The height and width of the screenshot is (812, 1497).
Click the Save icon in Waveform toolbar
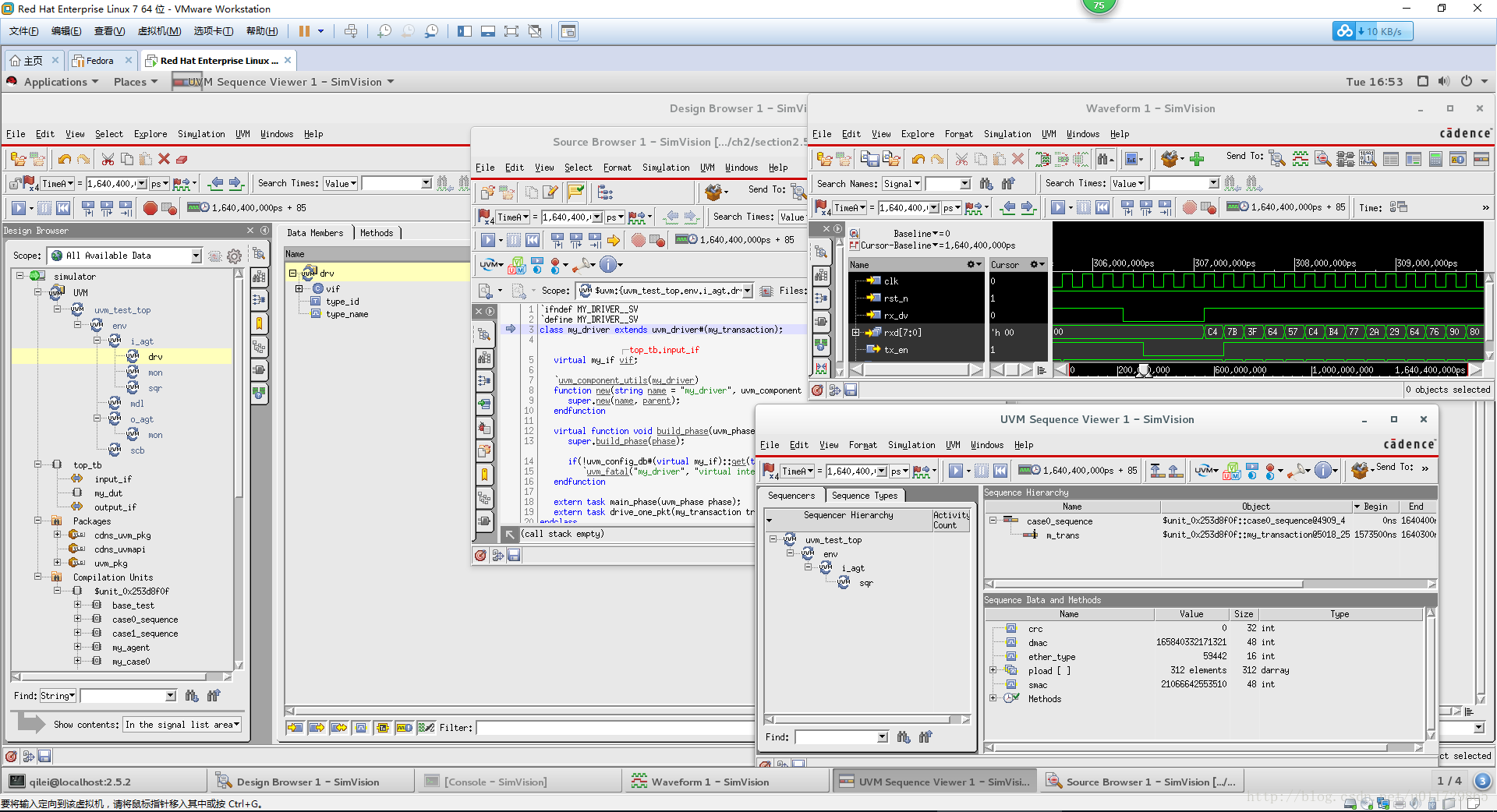click(x=870, y=159)
